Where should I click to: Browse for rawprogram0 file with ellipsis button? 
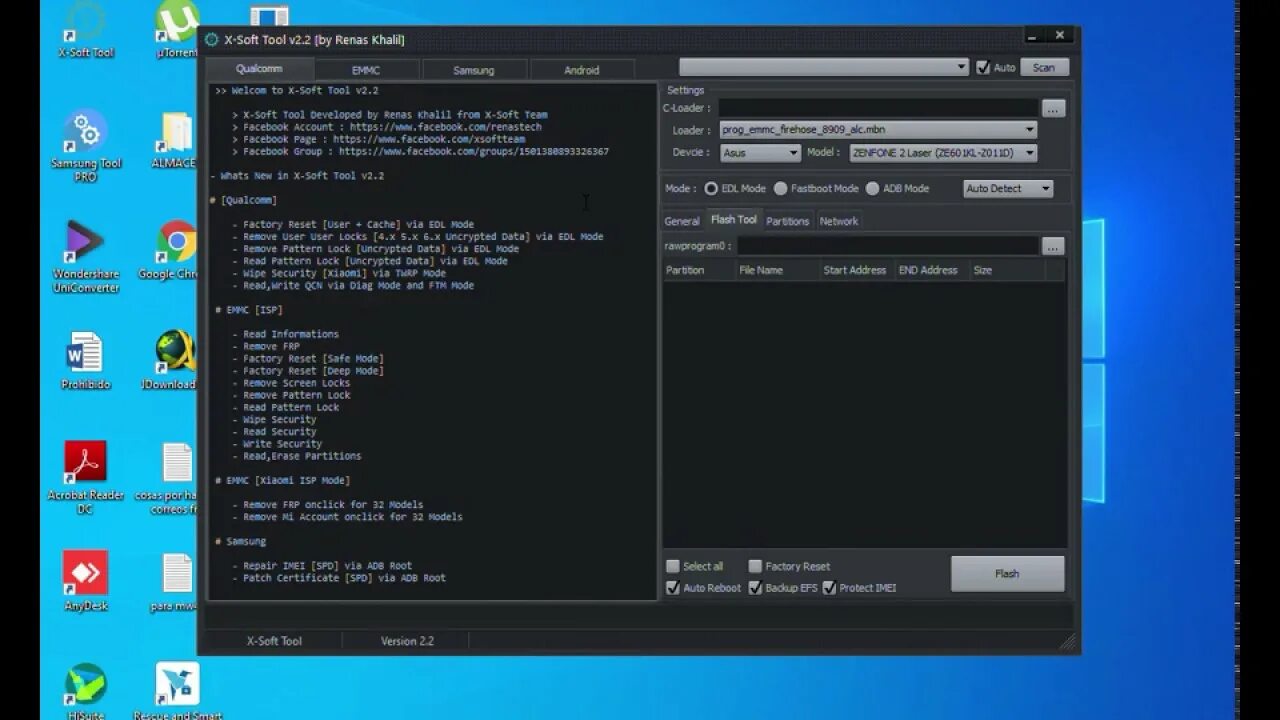(1053, 246)
